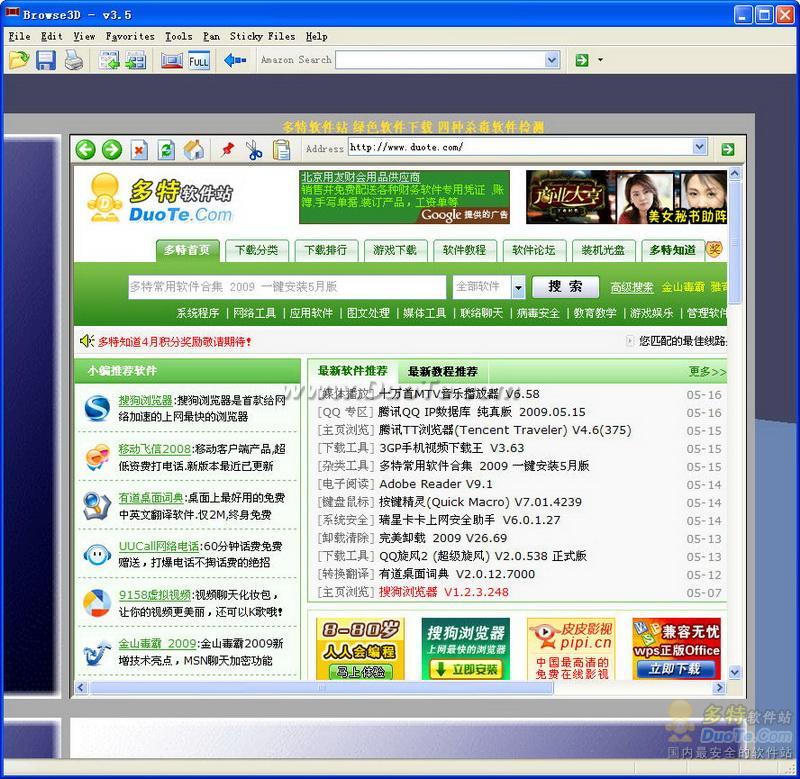Click the red pushpin sticky icon

click(227, 149)
